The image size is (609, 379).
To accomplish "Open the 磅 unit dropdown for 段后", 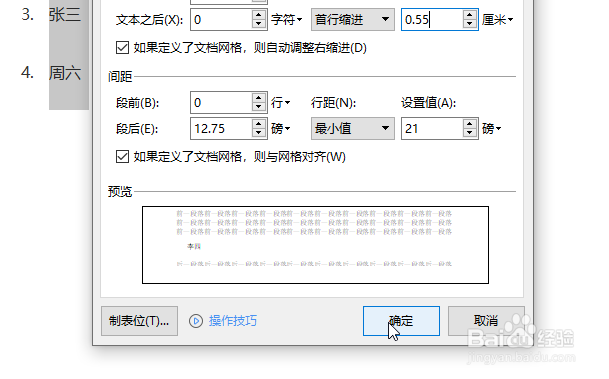I will point(280,129).
